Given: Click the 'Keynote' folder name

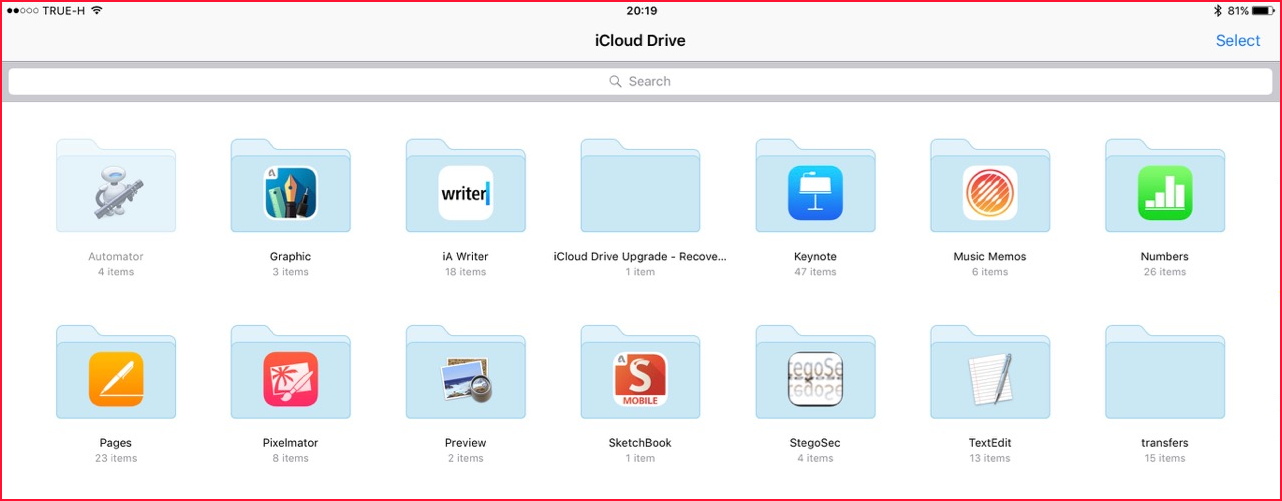Looking at the screenshot, I should [816, 257].
